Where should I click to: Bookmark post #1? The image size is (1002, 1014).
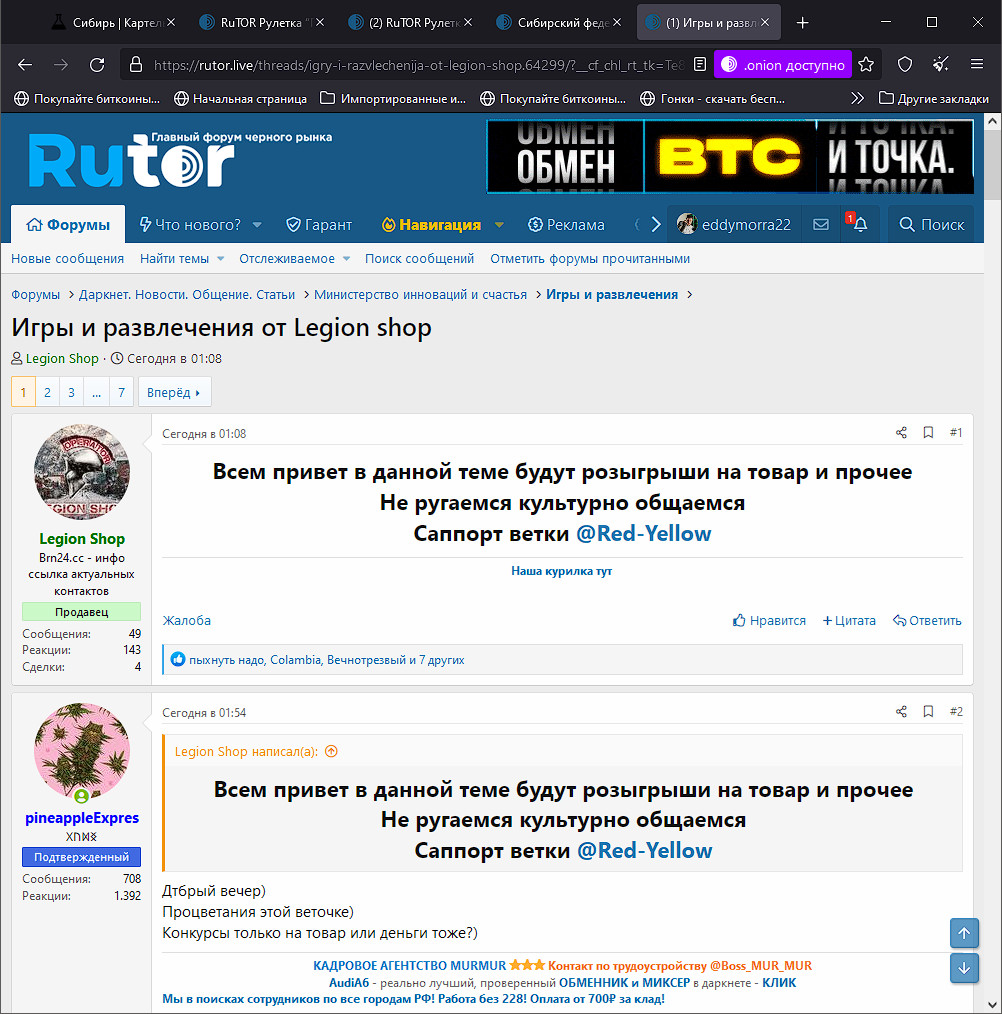pyautogui.click(x=928, y=433)
